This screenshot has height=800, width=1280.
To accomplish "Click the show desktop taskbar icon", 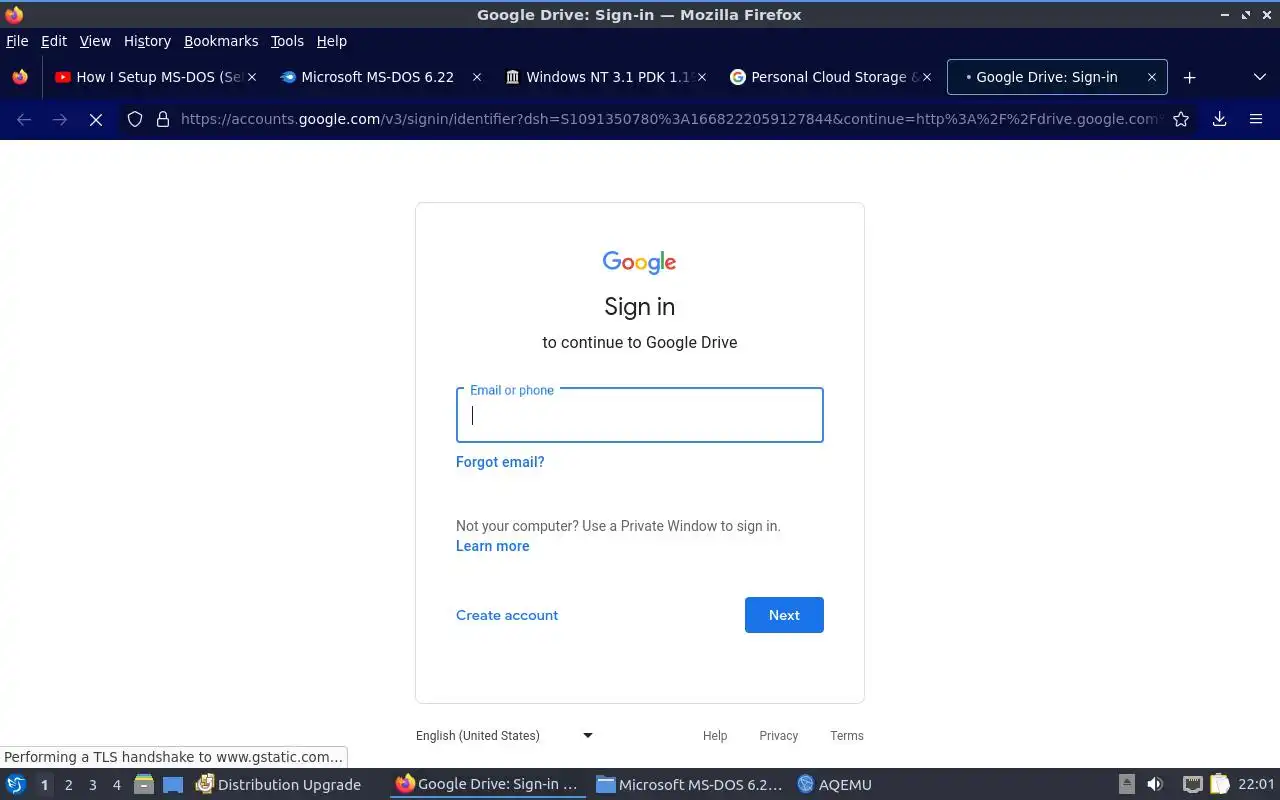I will point(173,785).
